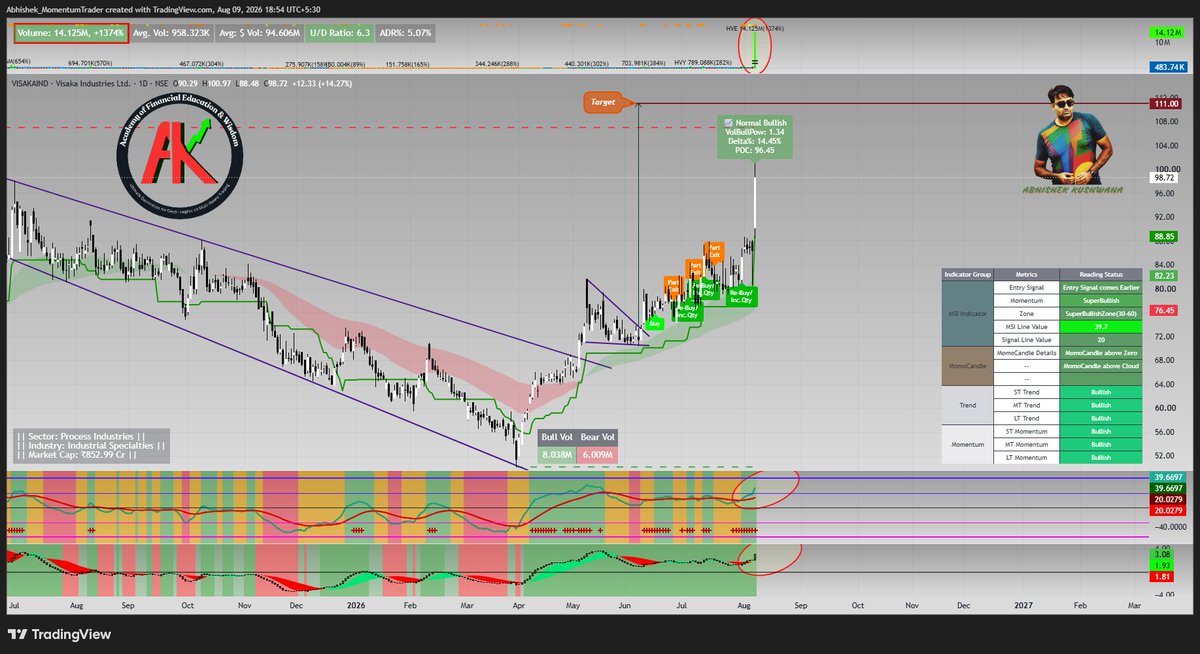Click the 82.23 green price label
1200x654 pixels.
(x=1166, y=275)
